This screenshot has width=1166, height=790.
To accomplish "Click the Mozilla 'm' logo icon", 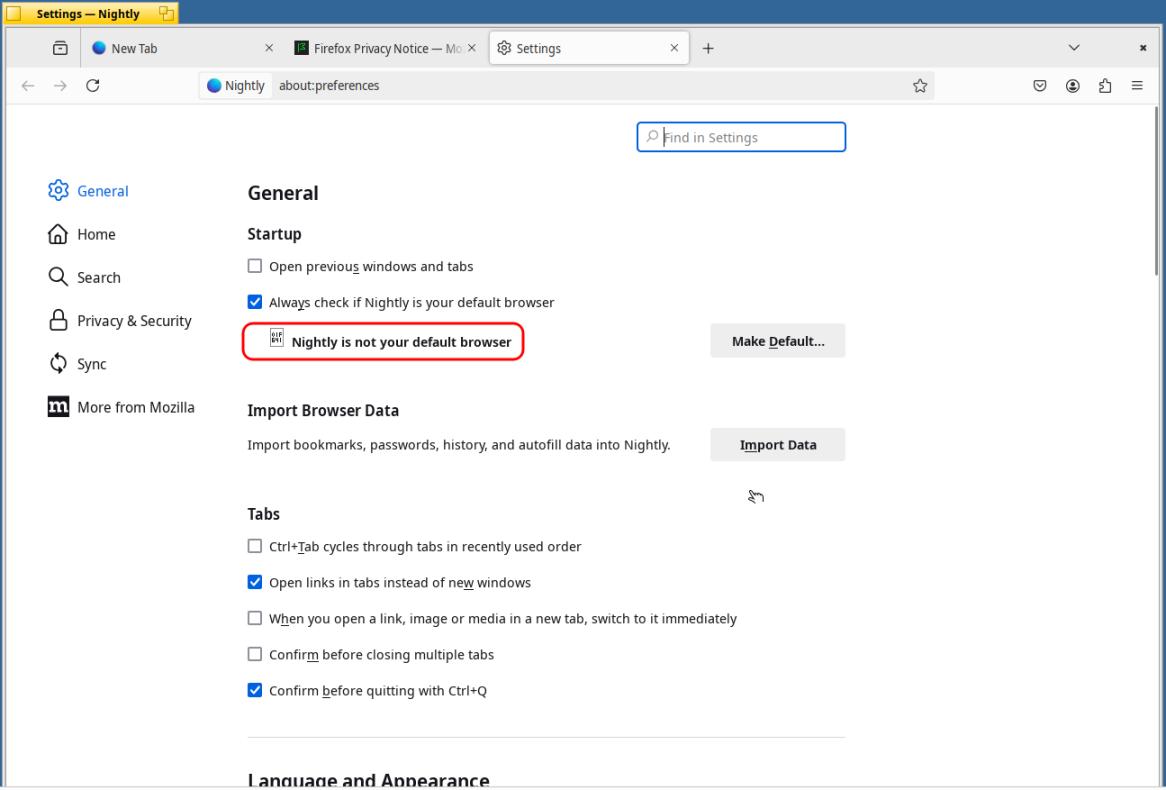I will [x=58, y=407].
